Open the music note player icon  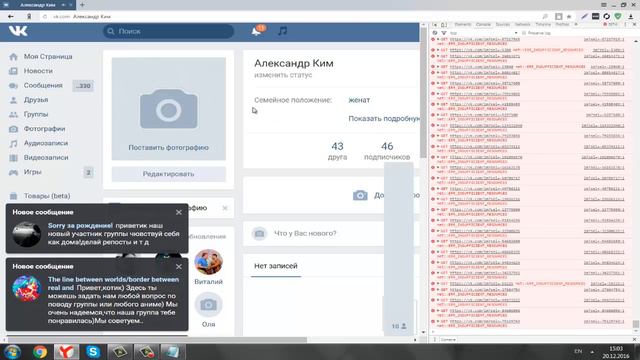pyautogui.click(x=282, y=31)
